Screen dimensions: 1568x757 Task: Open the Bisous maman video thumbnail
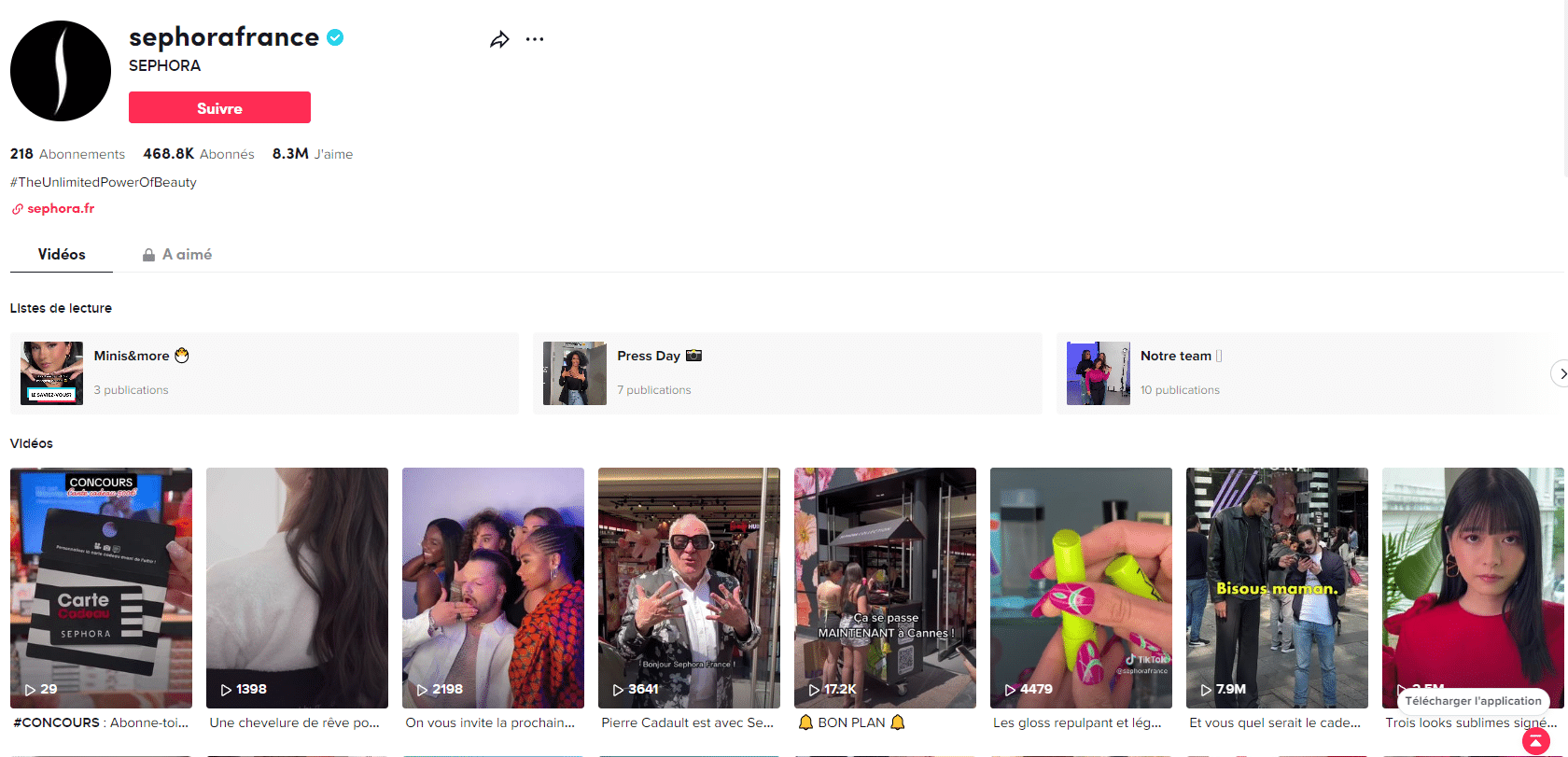pyautogui.click(x=1277, y=588)
